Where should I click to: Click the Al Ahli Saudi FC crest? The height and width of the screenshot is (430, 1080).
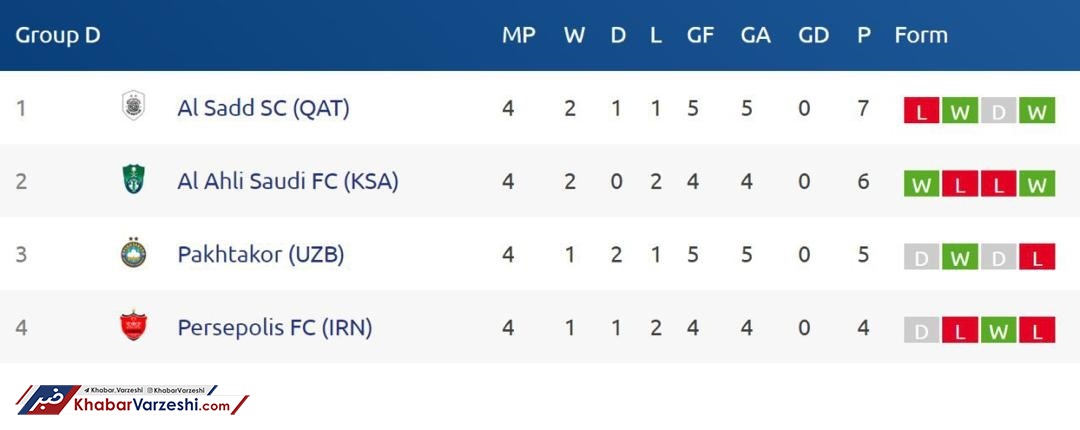coord(133,181)
